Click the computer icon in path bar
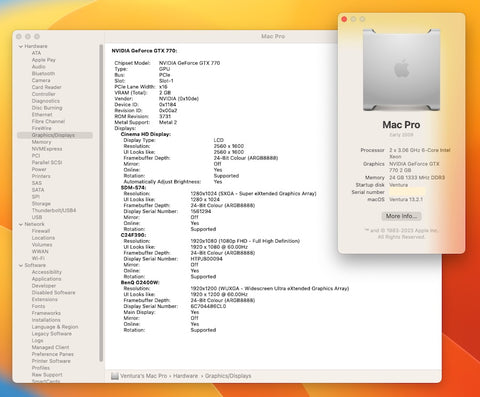Viewport: 480px width, 397px height. coord(115,376)
